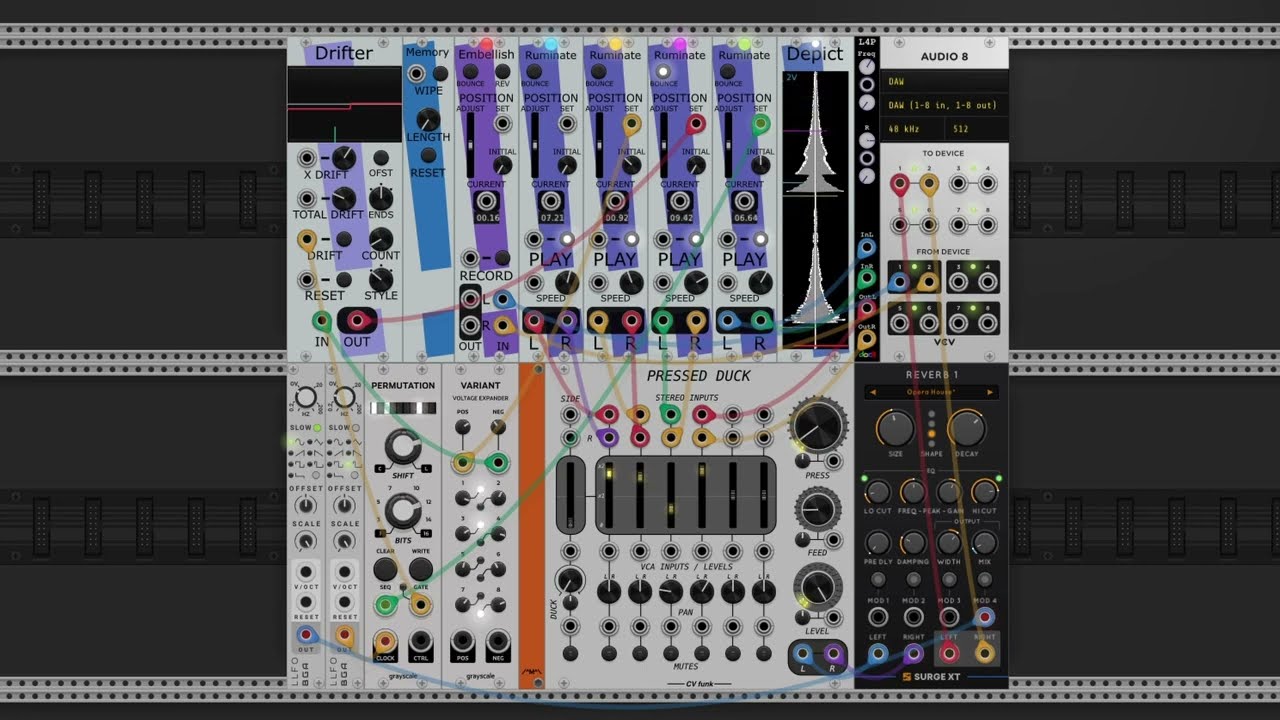Click the Permutation bit pattern display

coord(403,408)
